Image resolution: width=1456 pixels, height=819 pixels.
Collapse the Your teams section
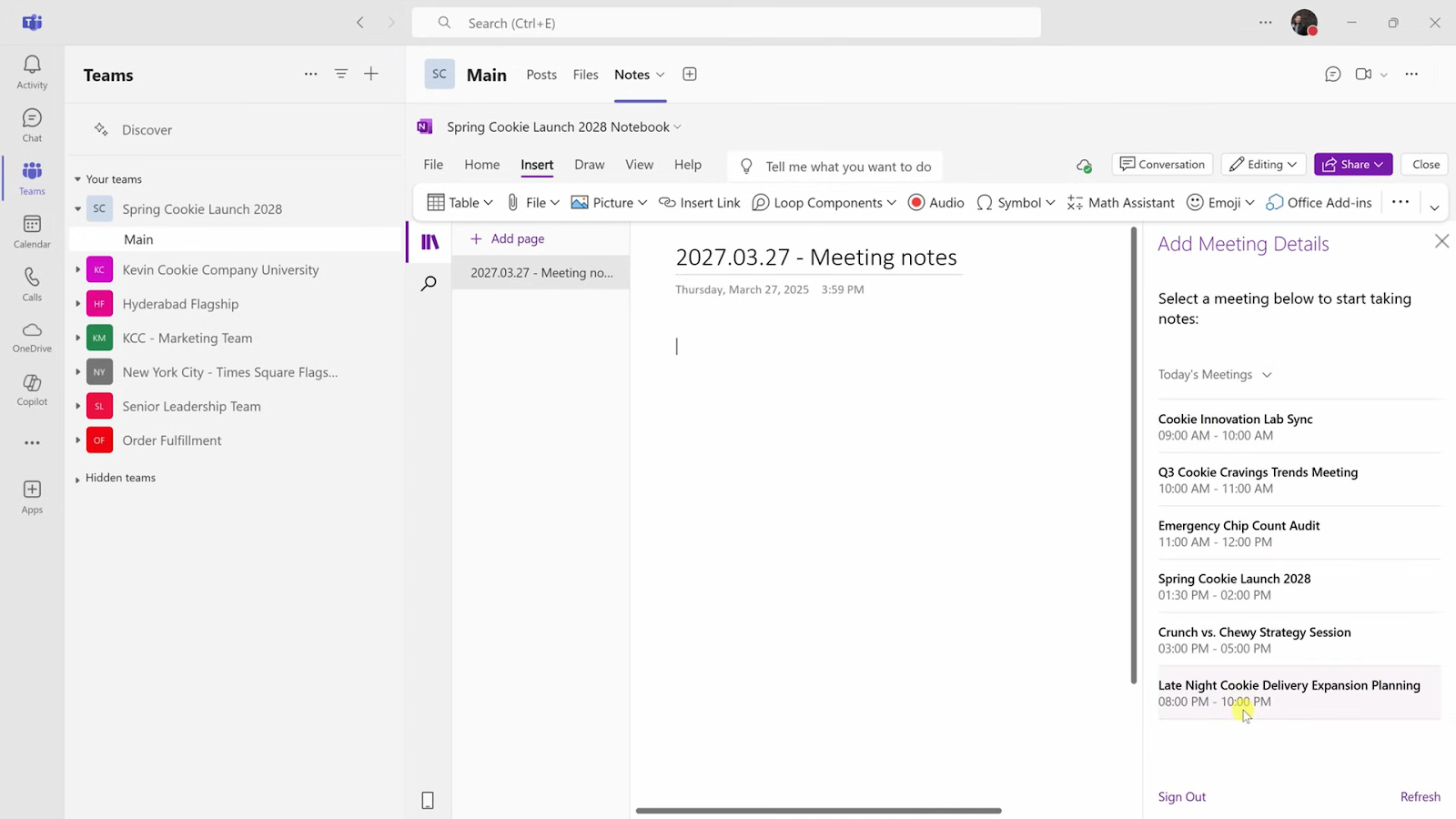[77, 179]
